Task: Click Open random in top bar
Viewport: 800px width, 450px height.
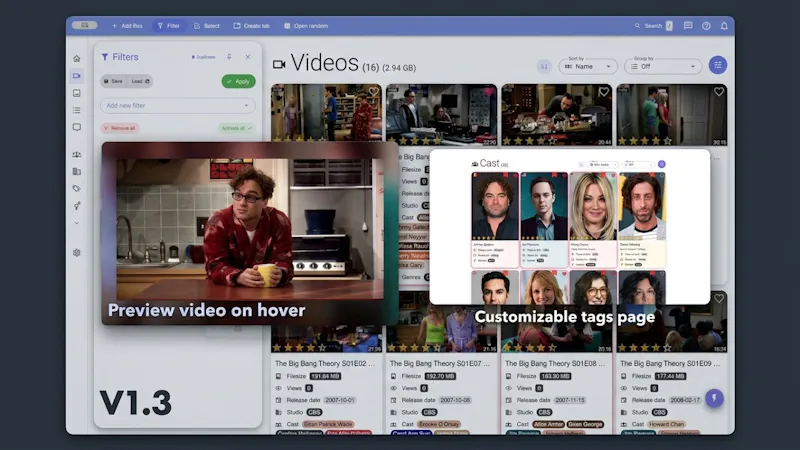Action: tap(306, 26)
